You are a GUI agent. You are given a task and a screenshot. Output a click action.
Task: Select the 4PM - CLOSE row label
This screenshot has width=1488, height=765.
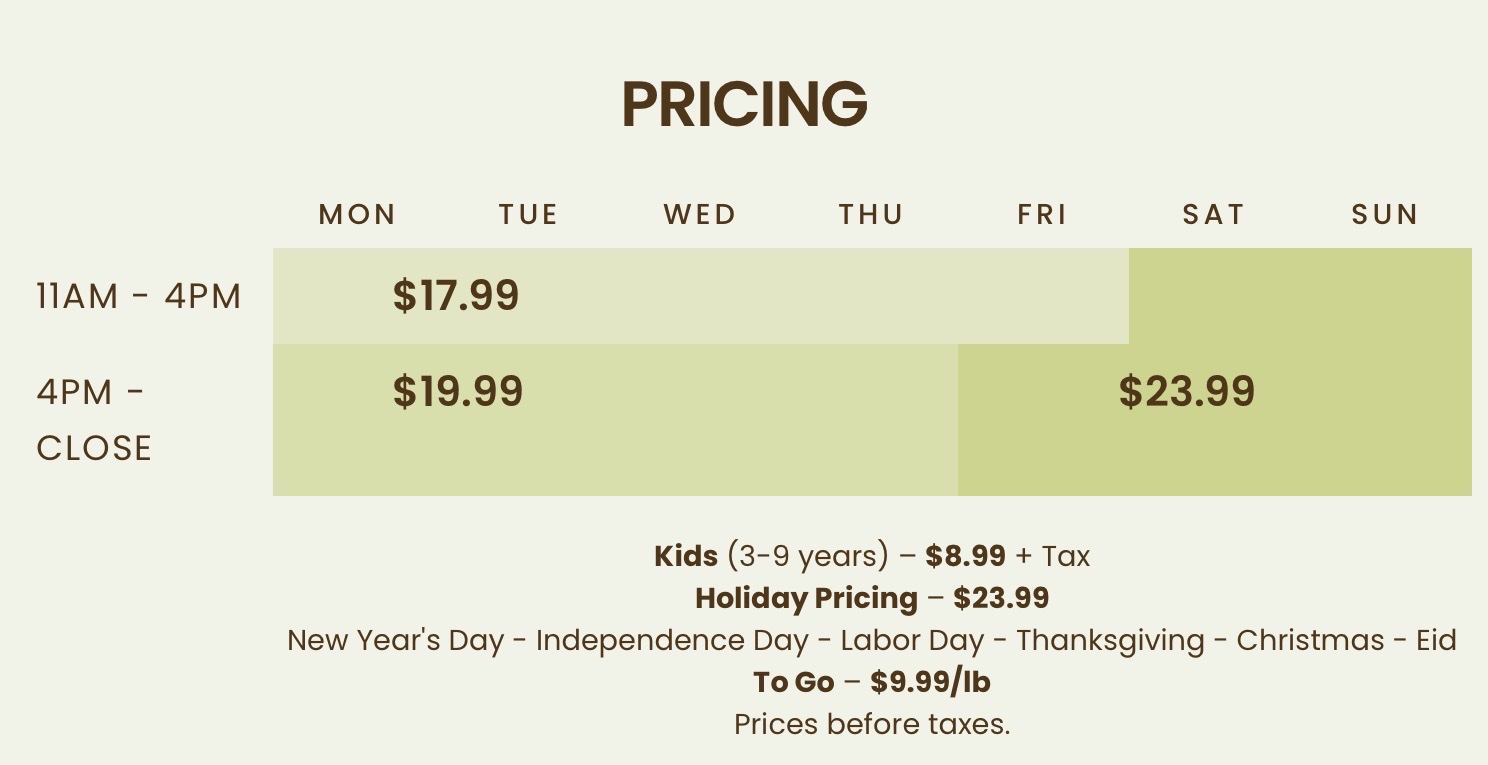(x=94, y=420)
